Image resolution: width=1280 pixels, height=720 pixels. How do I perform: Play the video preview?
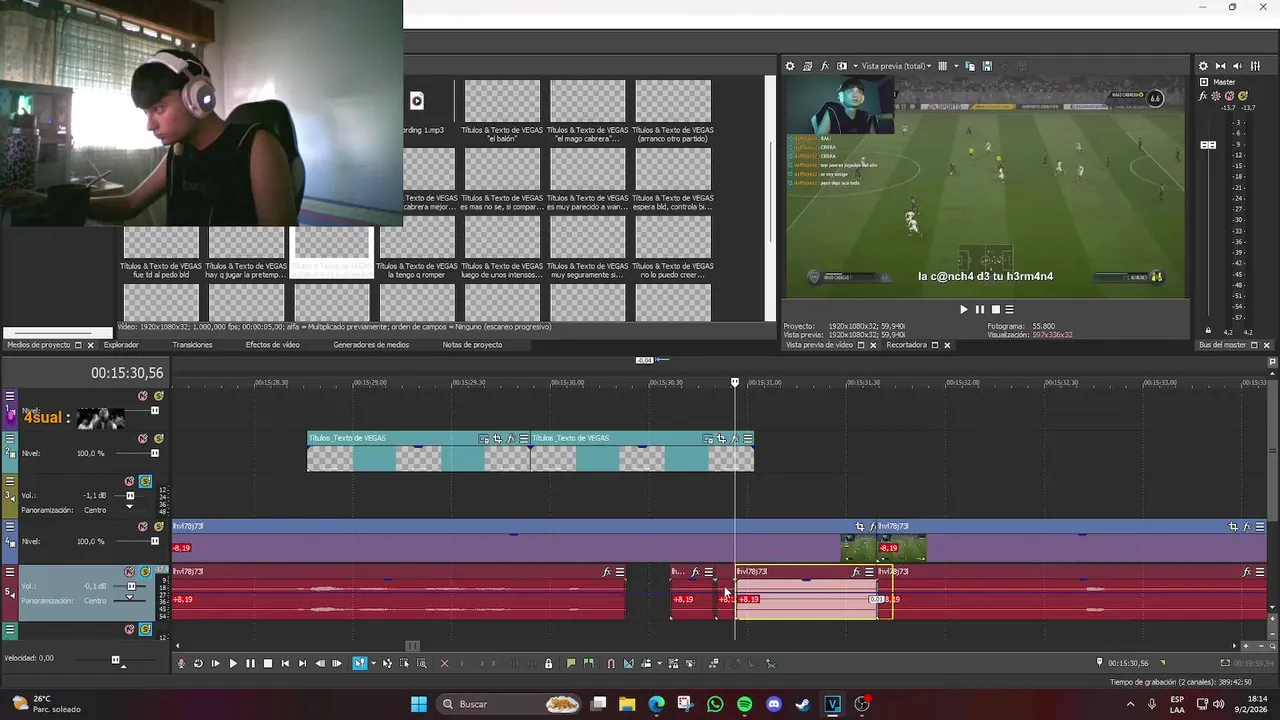(x=964, y=310)
